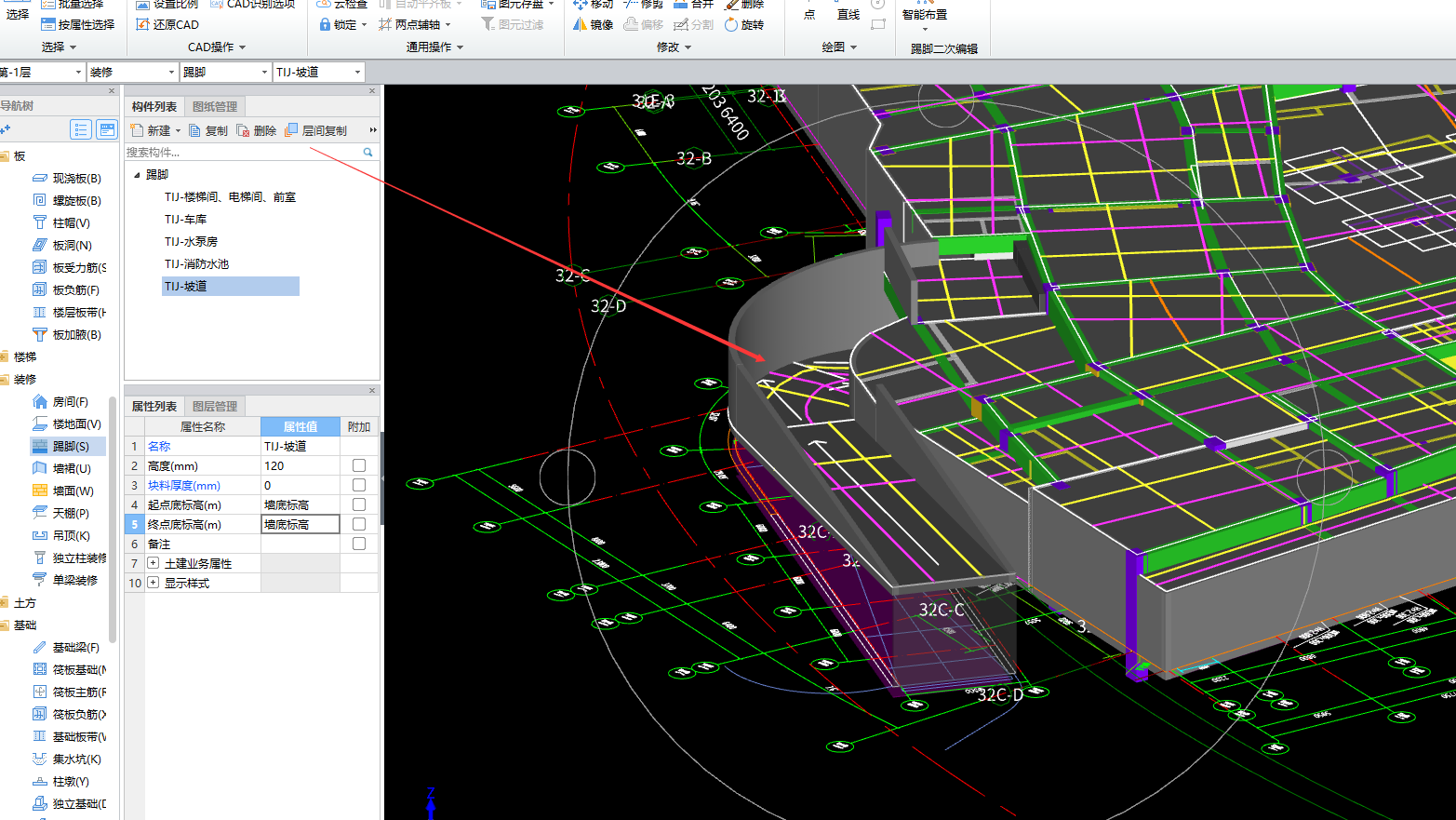Select the 楼层板带 item
The height and width of the screenshot is (820, 1456).
(x=70, y=312)
